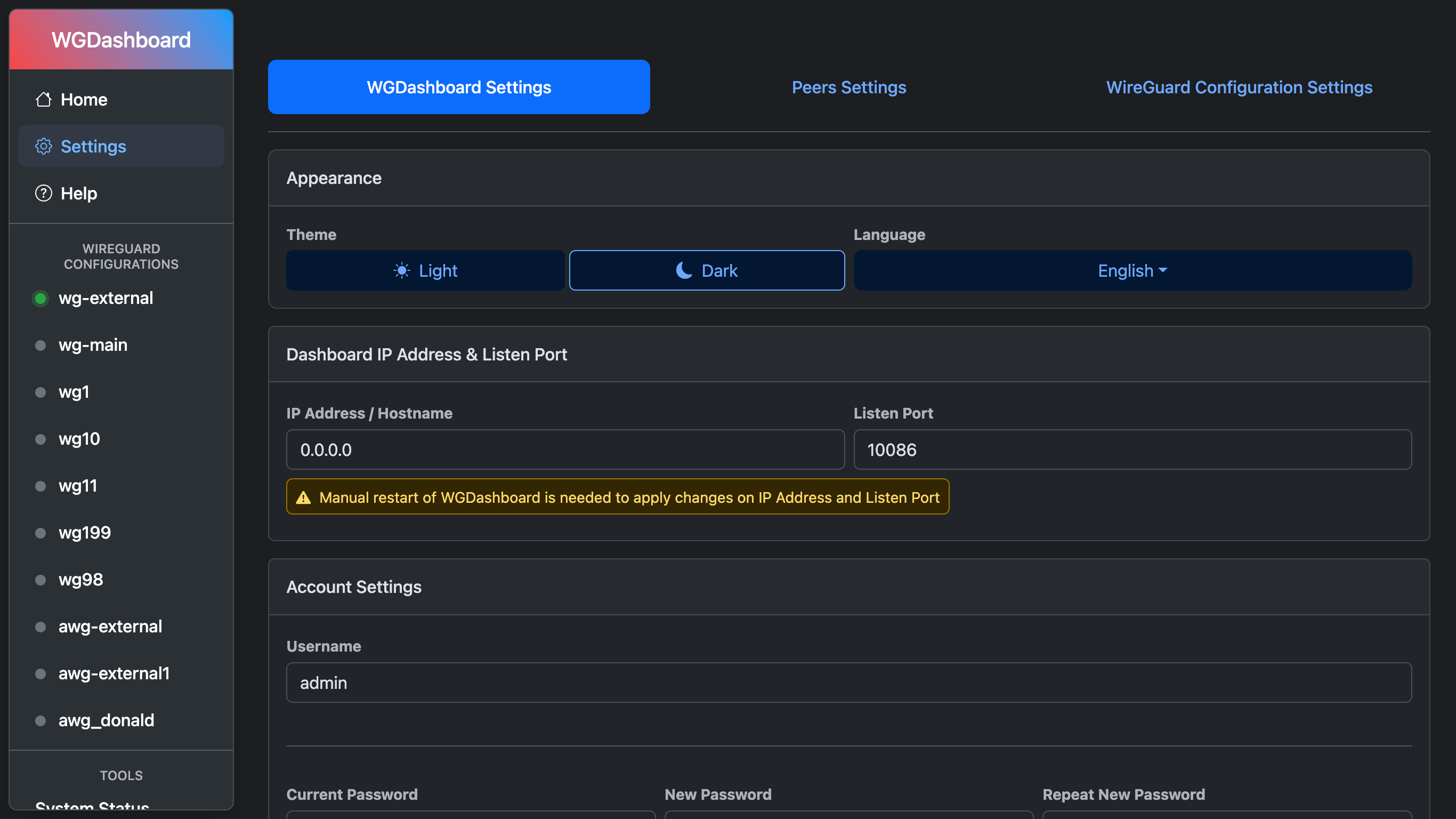Click the manual restart warning message
1456x819 pixels.
click(x=618, y=497)
